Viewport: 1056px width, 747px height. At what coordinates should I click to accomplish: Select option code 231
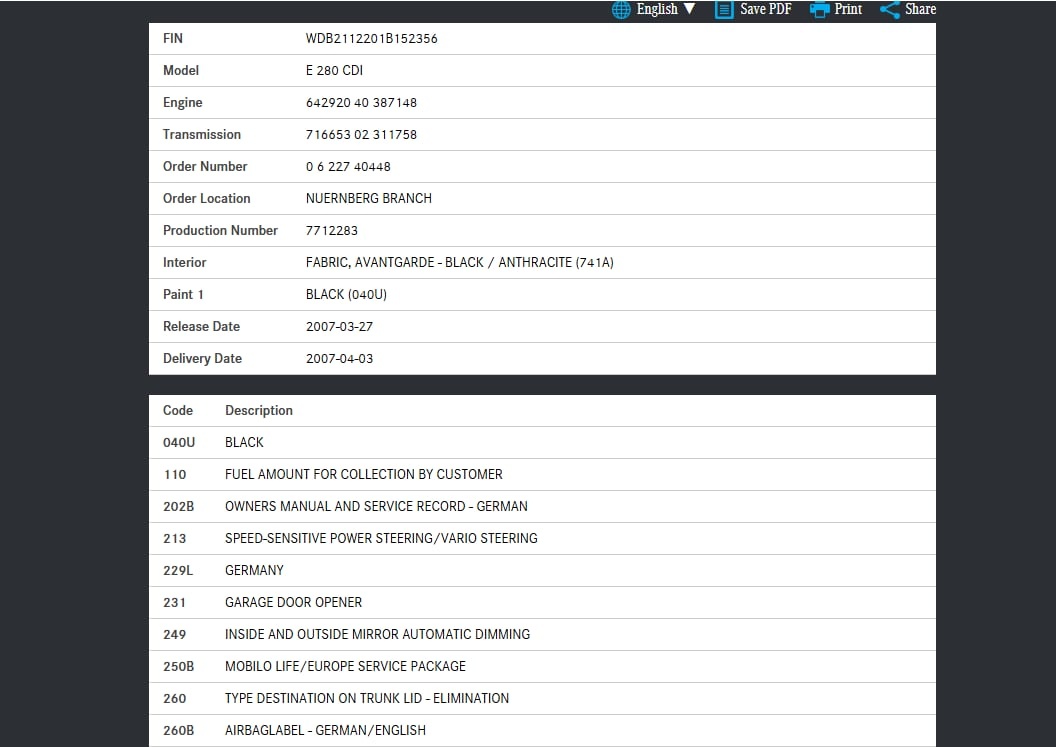coord(174,602)
